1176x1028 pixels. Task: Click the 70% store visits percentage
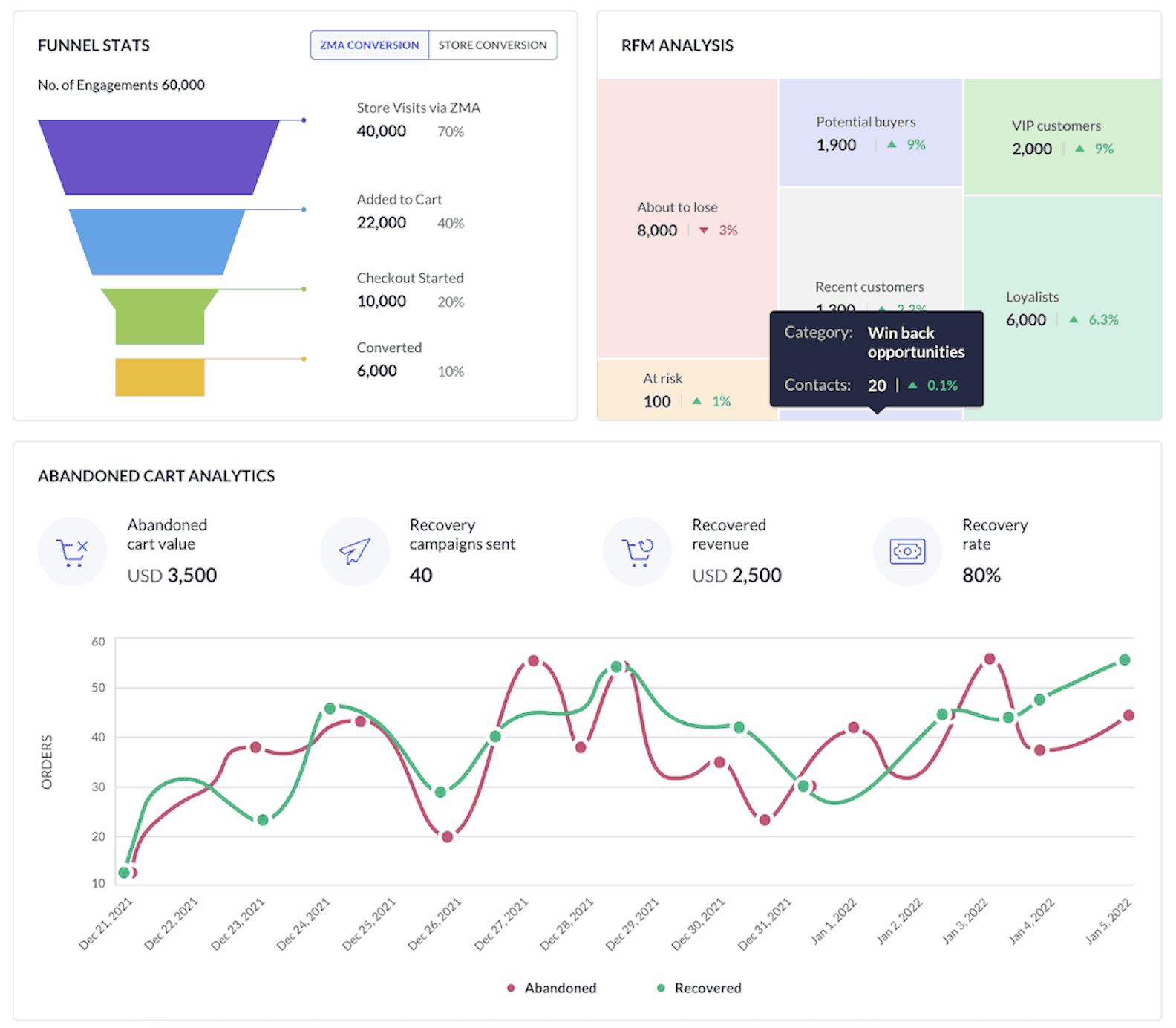451,132
